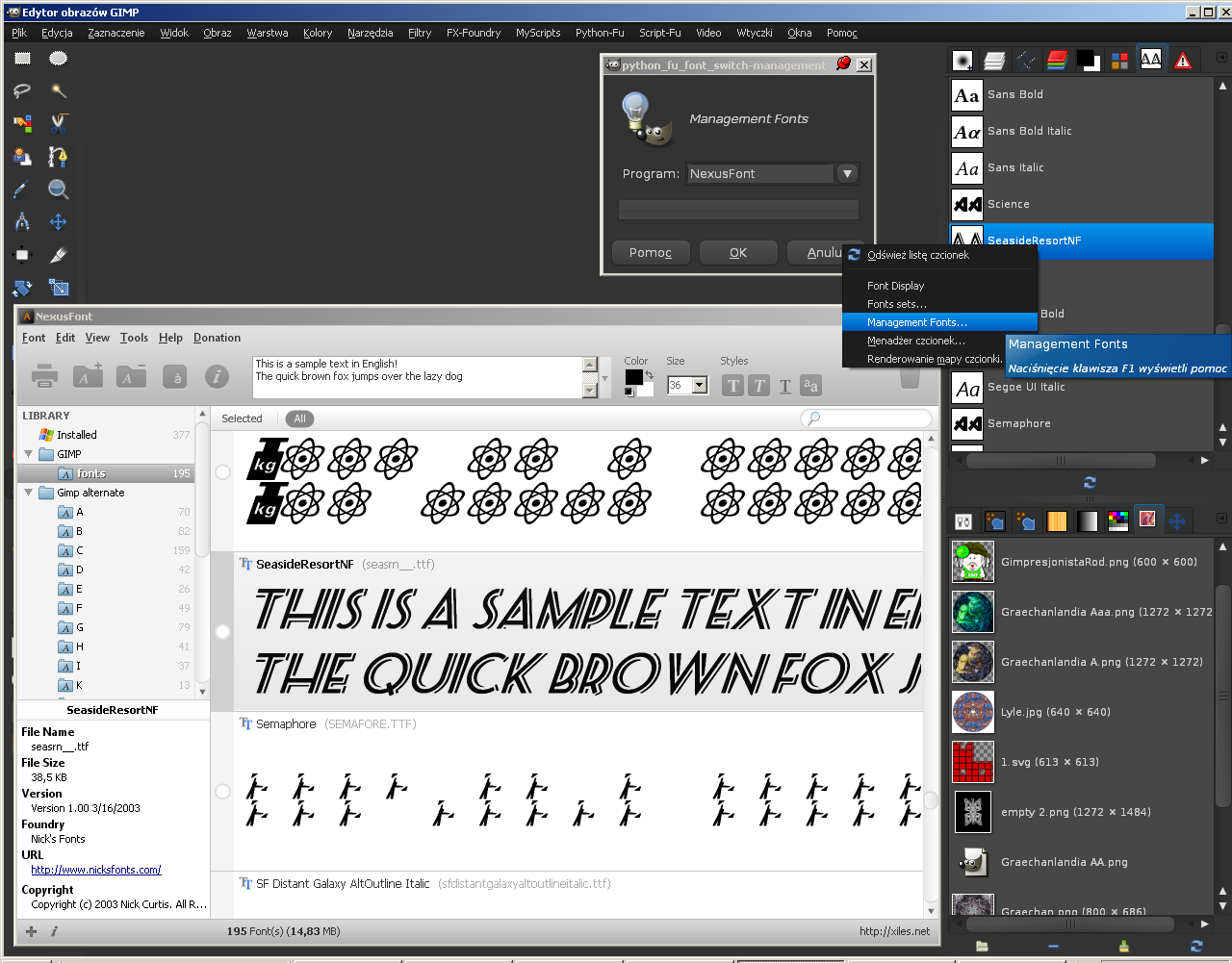Check the selection circle for the Semaphore font

pyautogui.click(x=223, y=792)
